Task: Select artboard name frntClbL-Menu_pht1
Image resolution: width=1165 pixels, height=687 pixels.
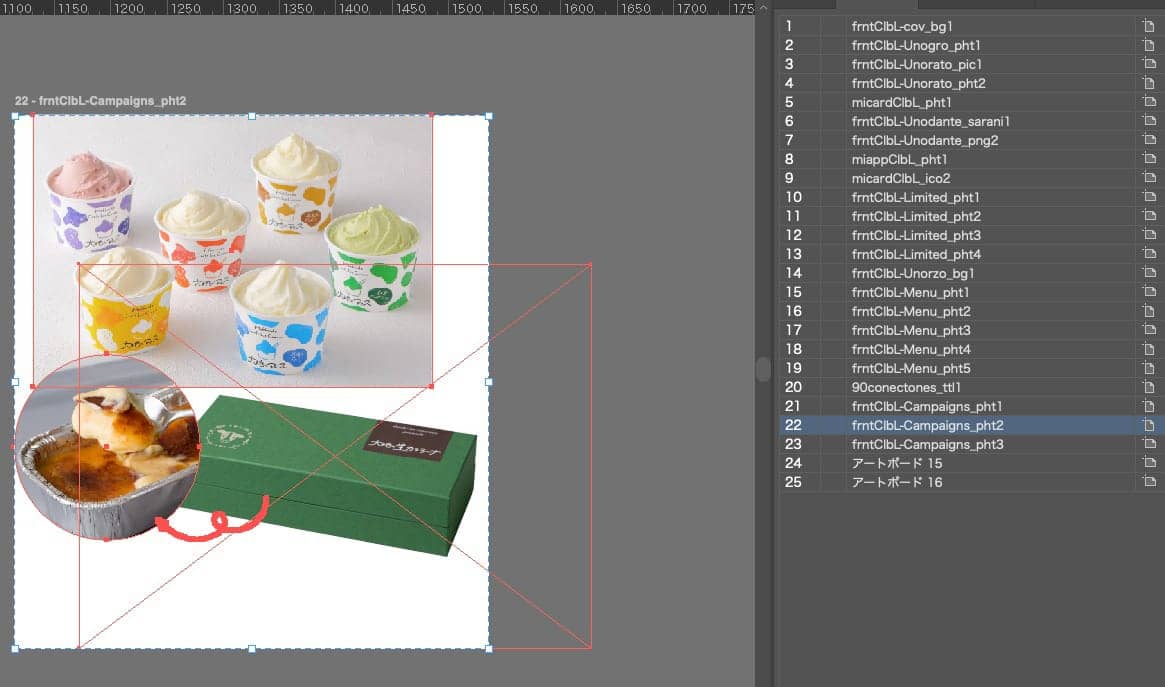Action: tap(910, 292)
